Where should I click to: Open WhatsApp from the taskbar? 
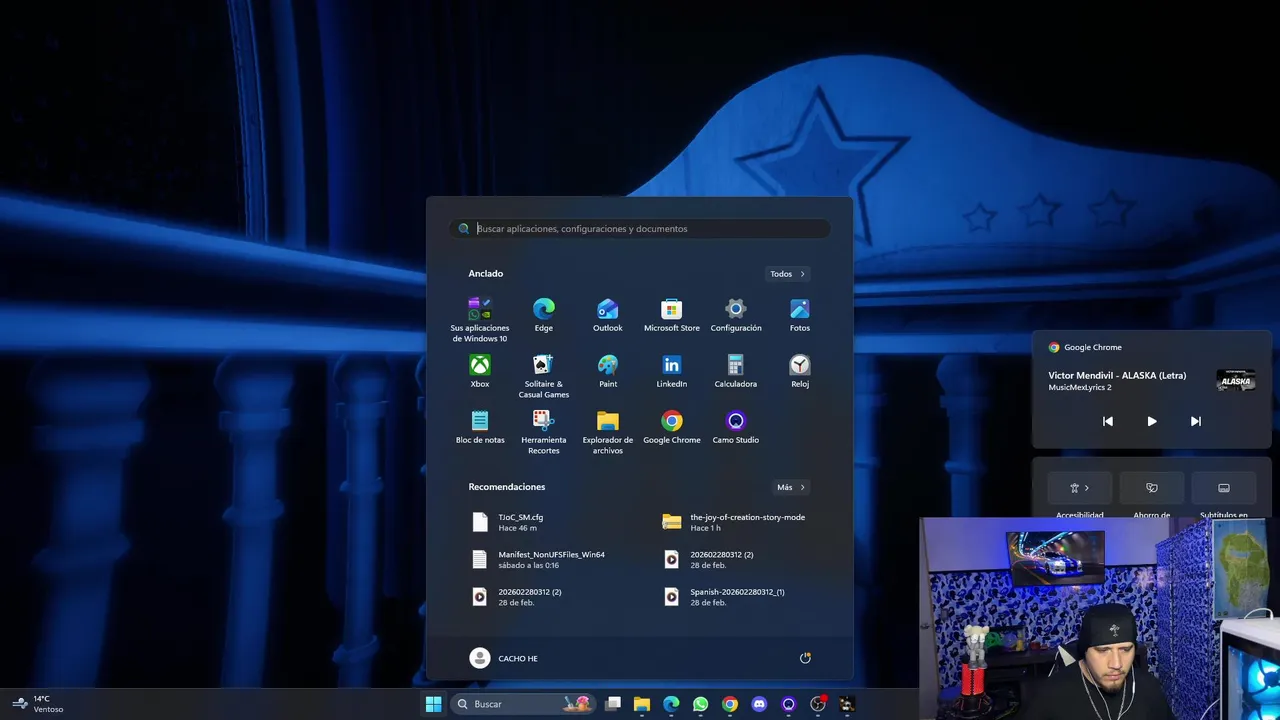[x=700, y=704]
